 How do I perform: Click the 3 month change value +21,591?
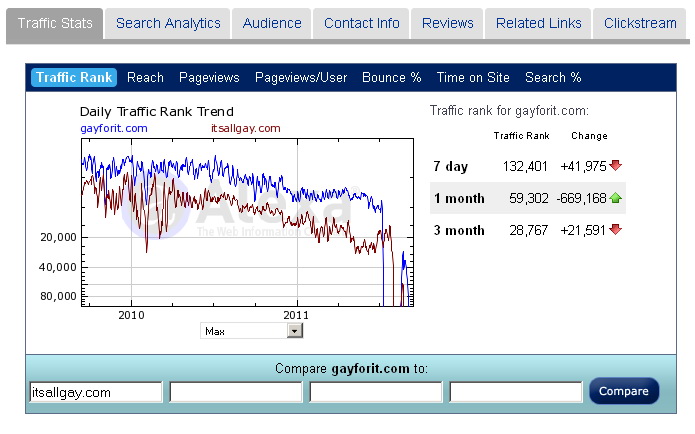pos(583,230)
